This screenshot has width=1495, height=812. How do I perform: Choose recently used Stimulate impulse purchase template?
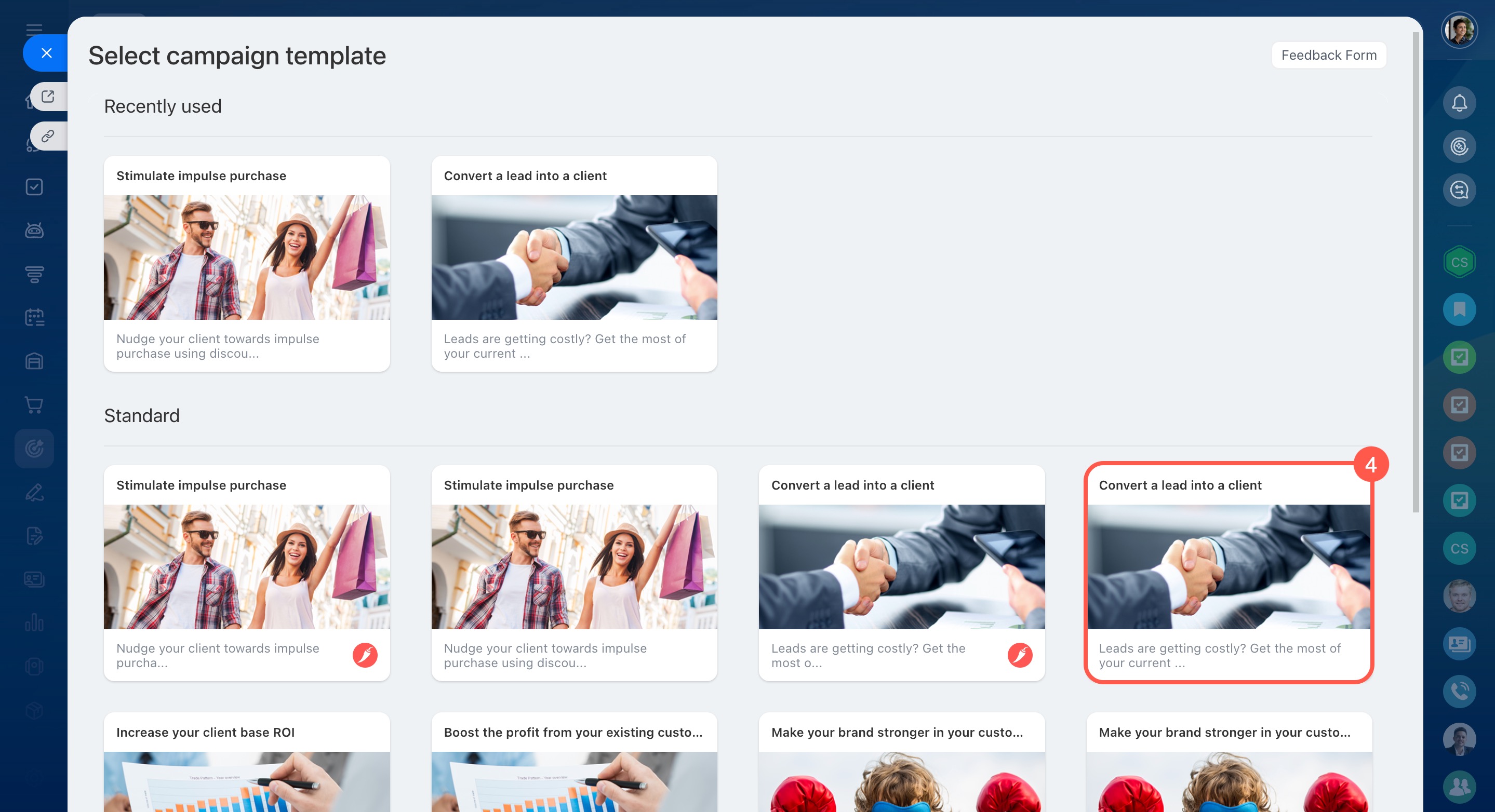(247, 264)
